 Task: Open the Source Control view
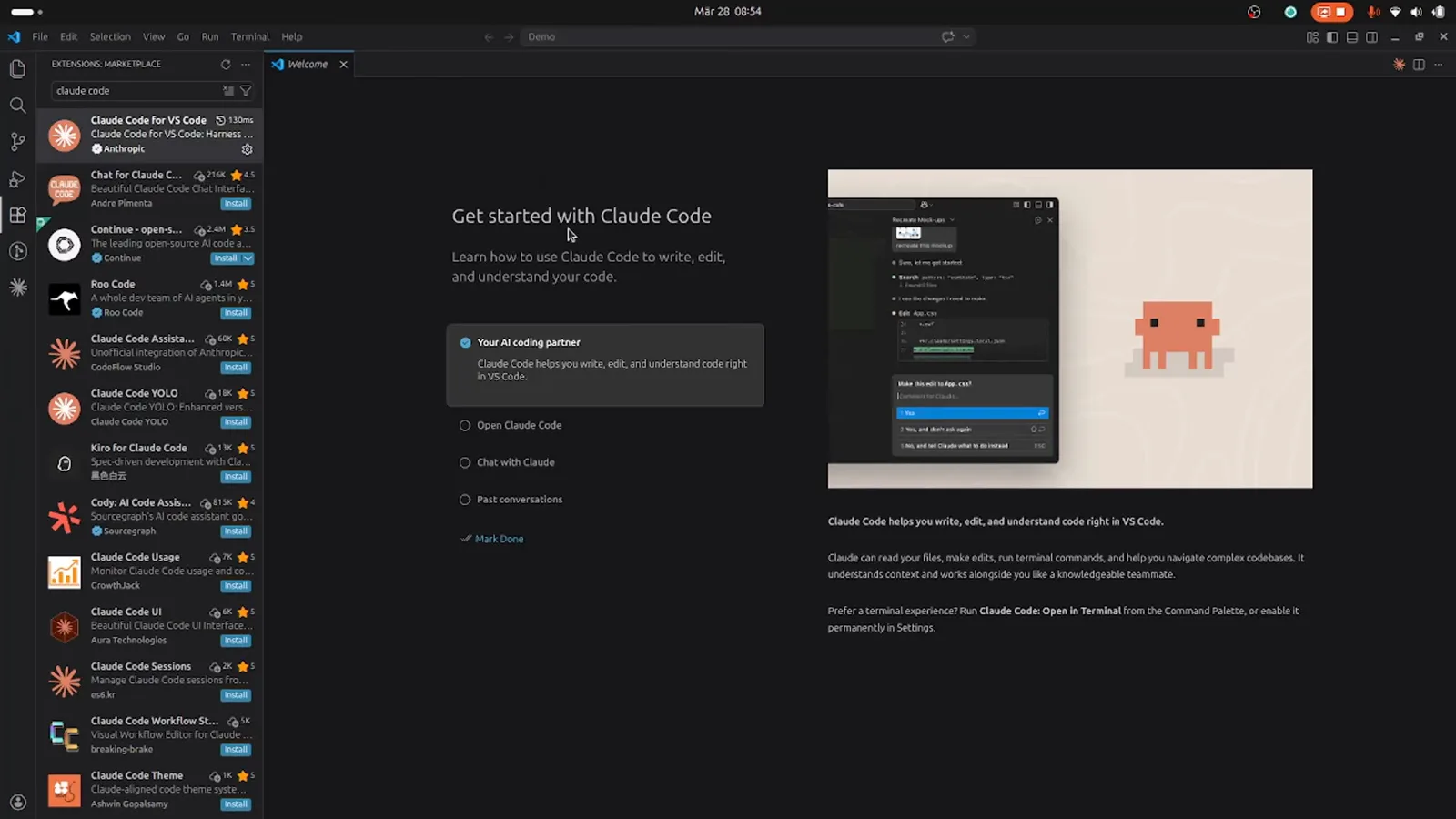pyautogui.click(x=17, y=142)
